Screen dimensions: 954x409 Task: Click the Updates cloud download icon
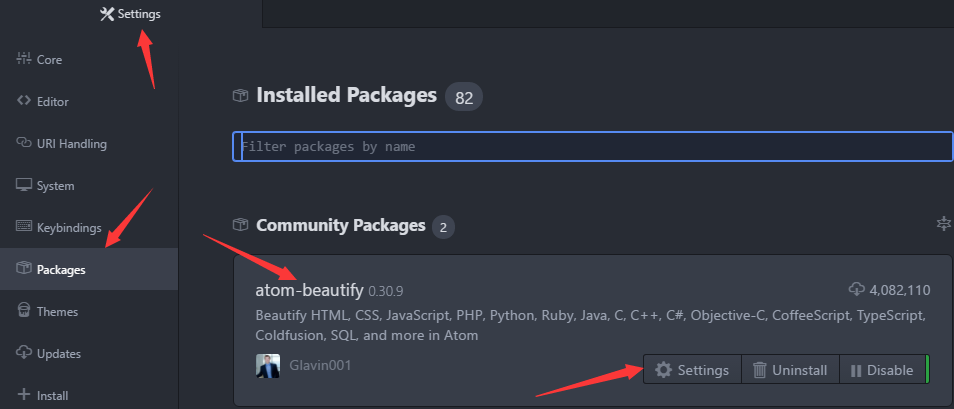23,353
